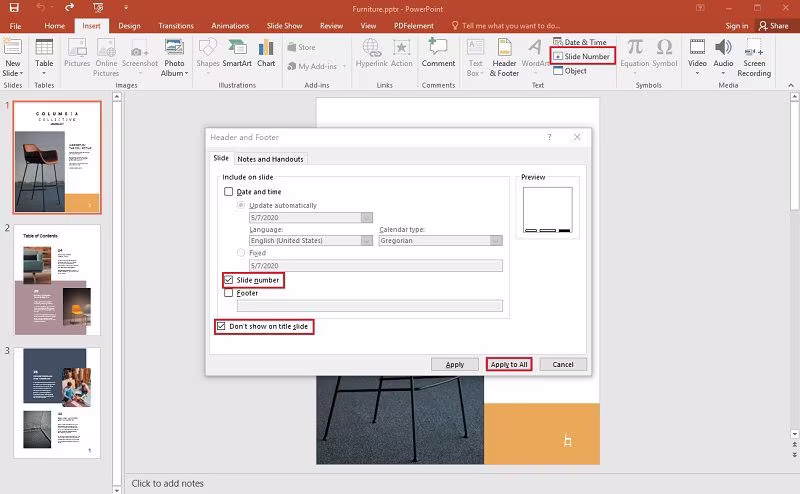The width and height of the screenshot is (800, 494).
Task: Open Customize Quick Access Toolbar arrow
Action: pos(126,8)
